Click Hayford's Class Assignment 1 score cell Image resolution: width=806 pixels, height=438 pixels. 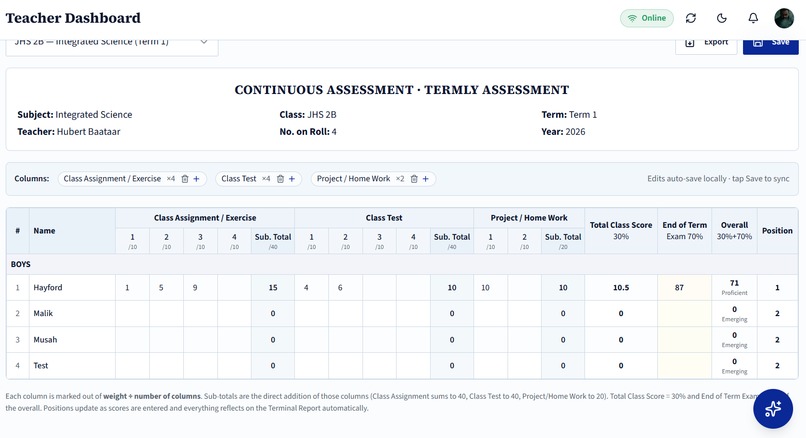pyautogui.click(x=133, y=287)
